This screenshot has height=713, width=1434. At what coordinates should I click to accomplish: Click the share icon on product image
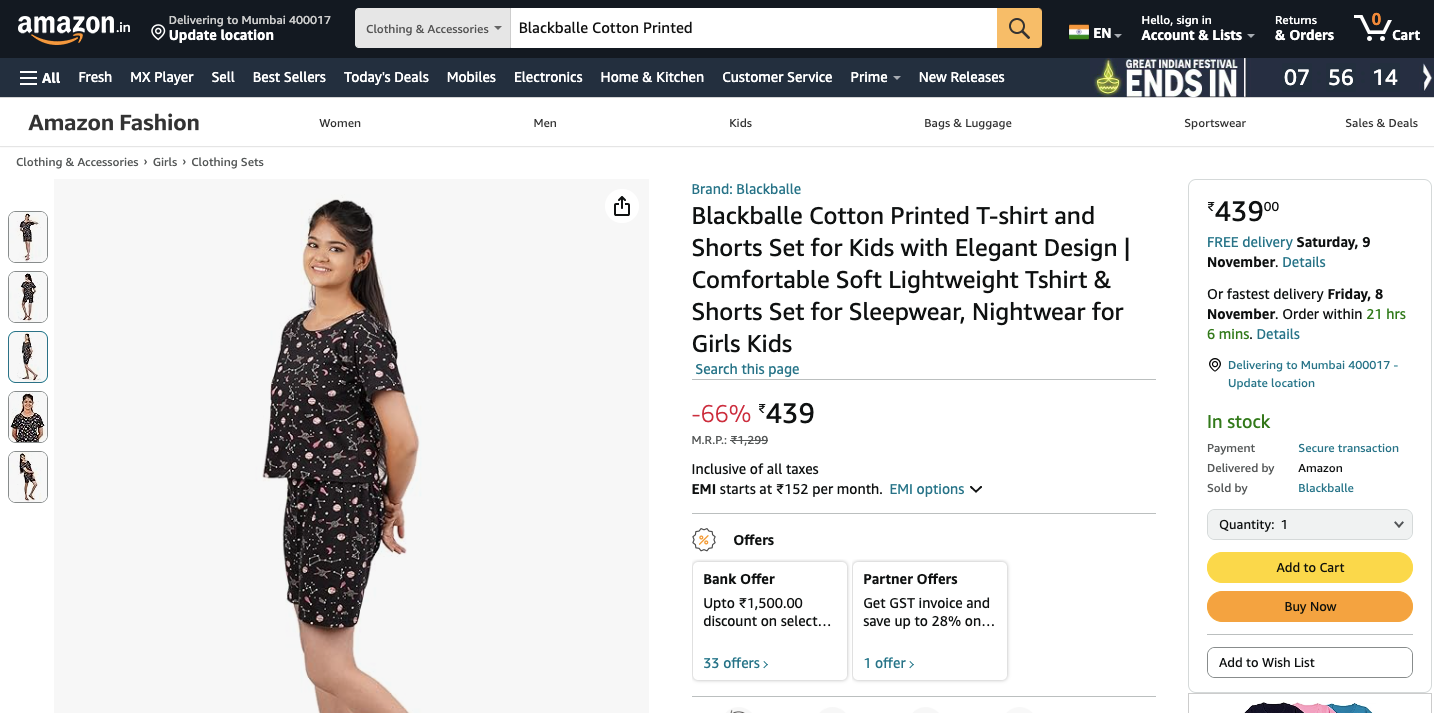622,206
